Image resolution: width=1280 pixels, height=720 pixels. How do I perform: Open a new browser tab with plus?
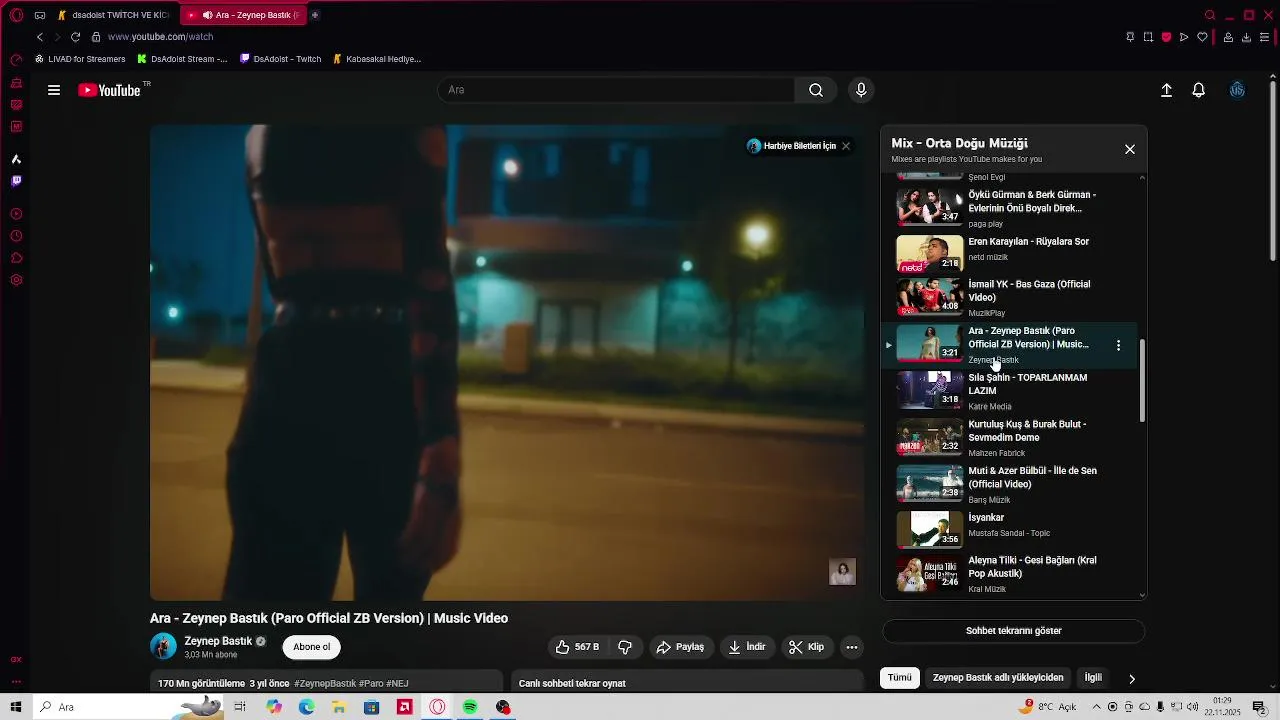click(315, 15)
